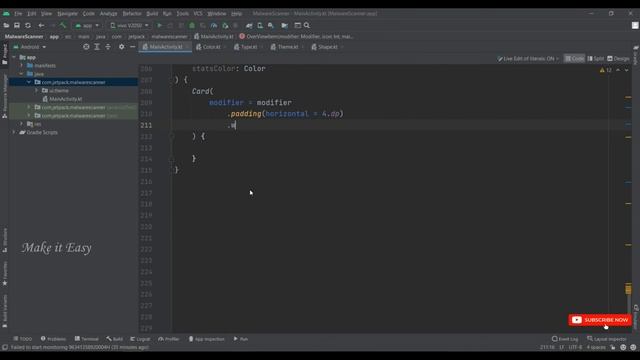Switch editor to Code view
Viewport: 640px width, 360px height.
574,59
